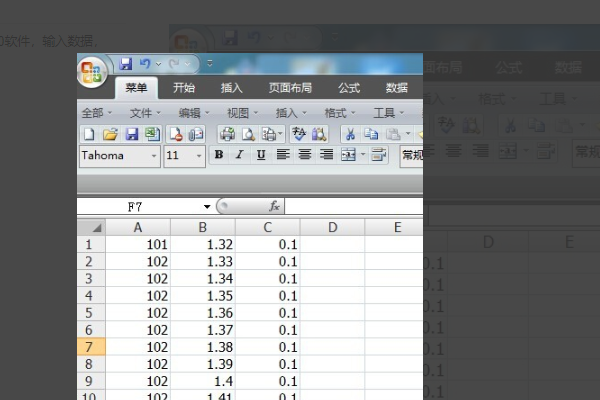
Task: Open the Tahoma font name dropdown
Action: [x=154, y=156]
